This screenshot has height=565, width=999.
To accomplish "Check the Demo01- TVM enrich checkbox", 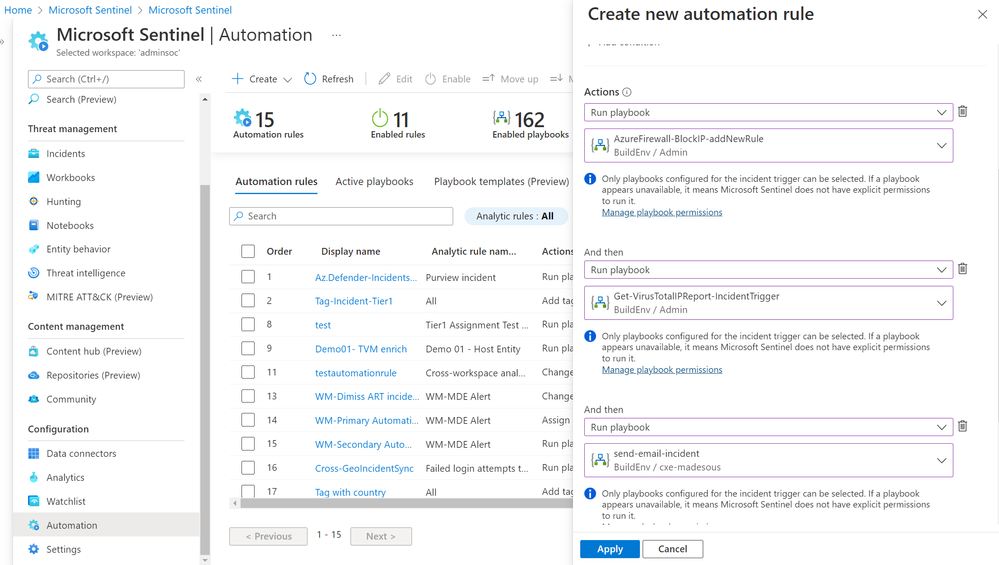I will pos(248,348).
